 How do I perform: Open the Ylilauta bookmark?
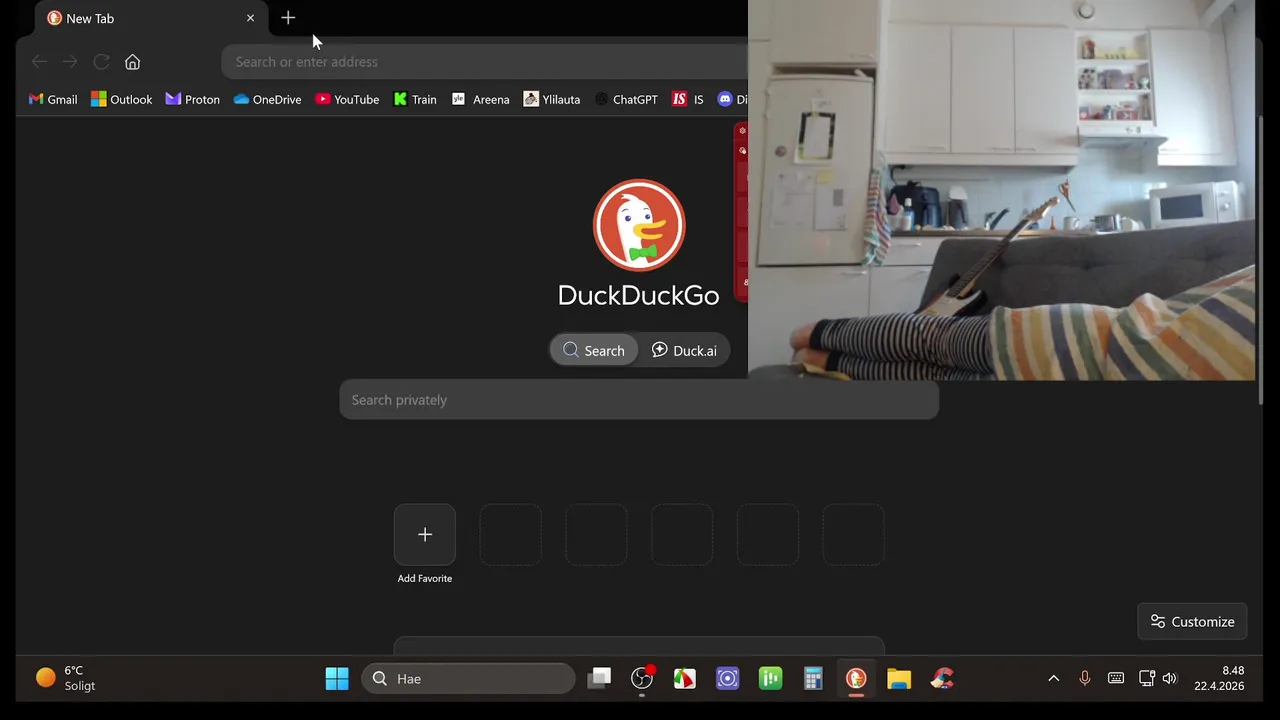click(552, 99)
